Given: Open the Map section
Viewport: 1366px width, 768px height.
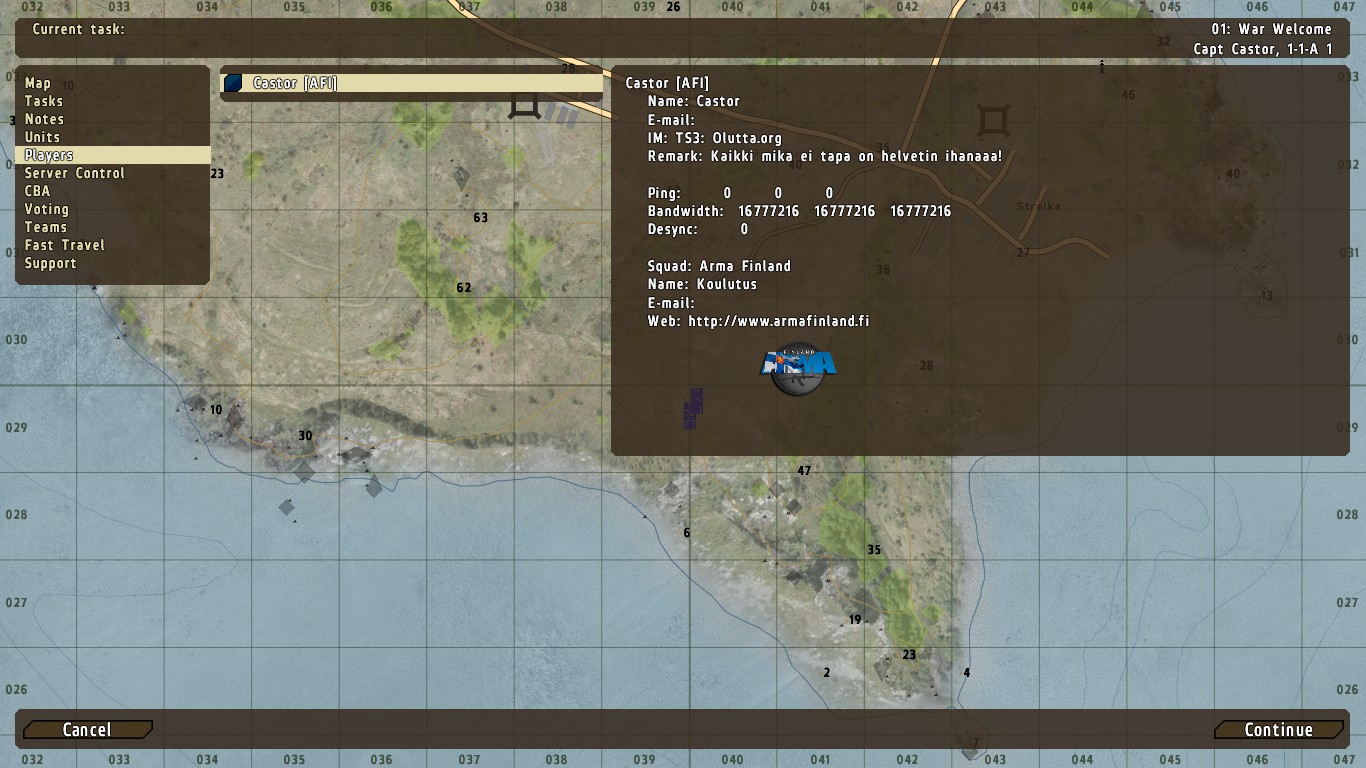Looking at the screenshot, I should pos(38,83).
